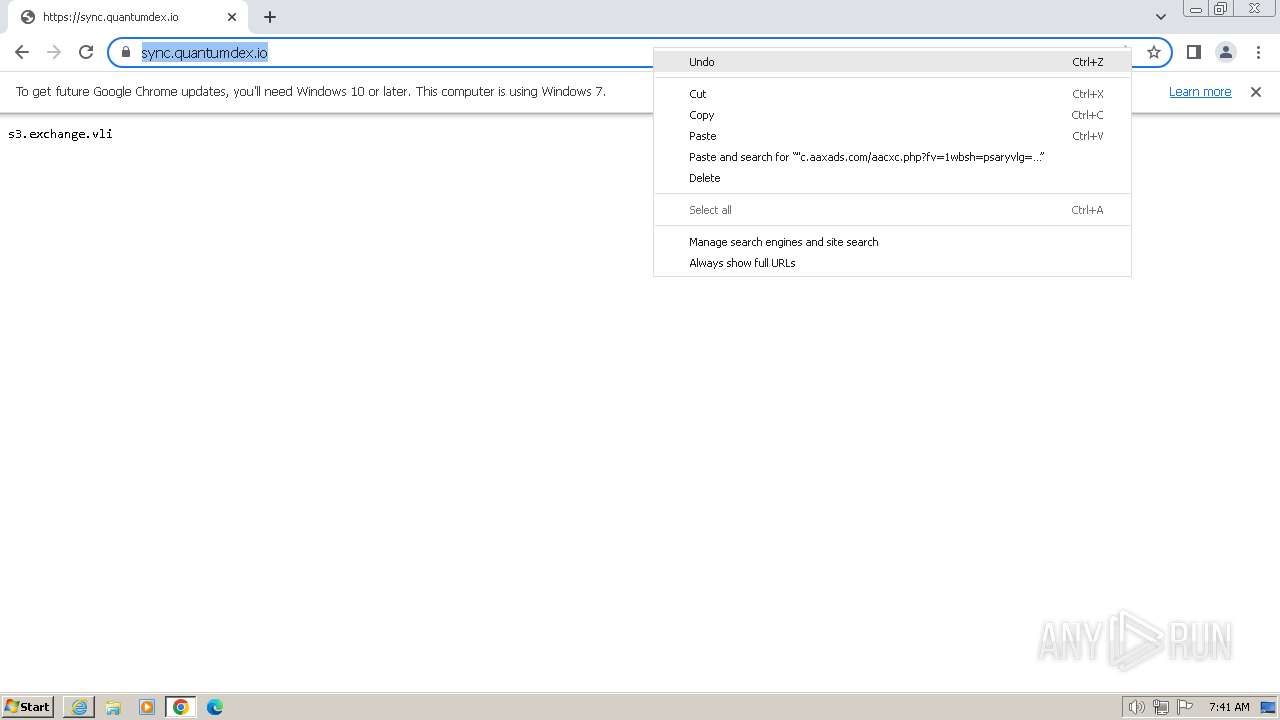The height and width of the screenshot is (720, 1280).
Task: Bookmark this page with the star icon
Action: [1153, 52]
